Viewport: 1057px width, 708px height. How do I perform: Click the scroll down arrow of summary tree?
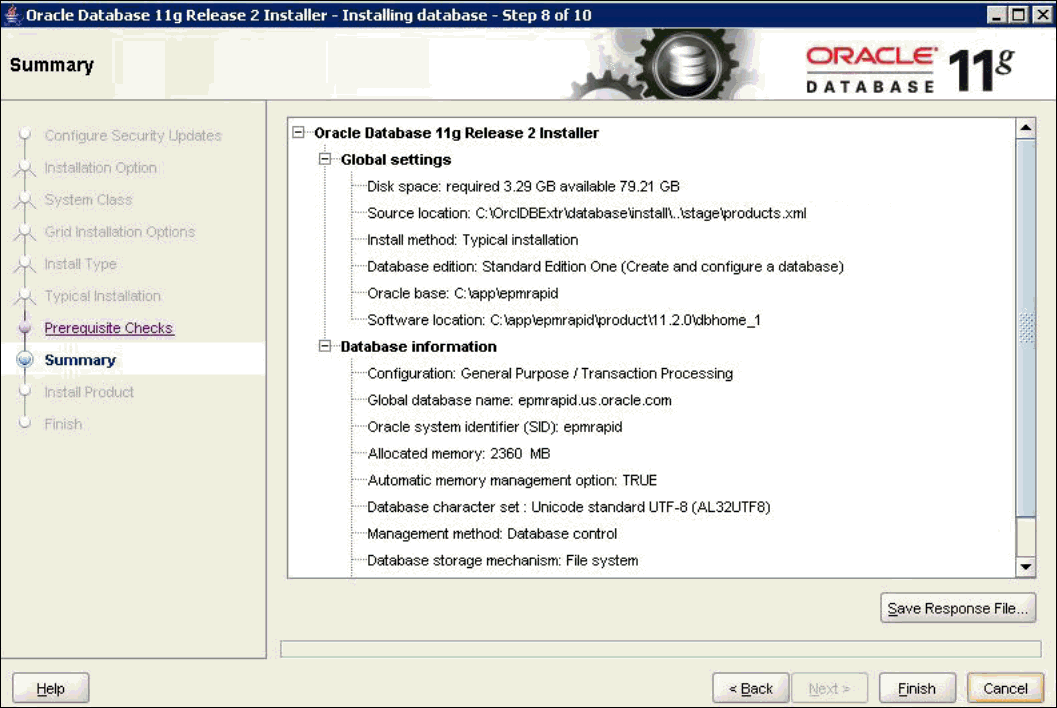click(x=1025, y=567)
